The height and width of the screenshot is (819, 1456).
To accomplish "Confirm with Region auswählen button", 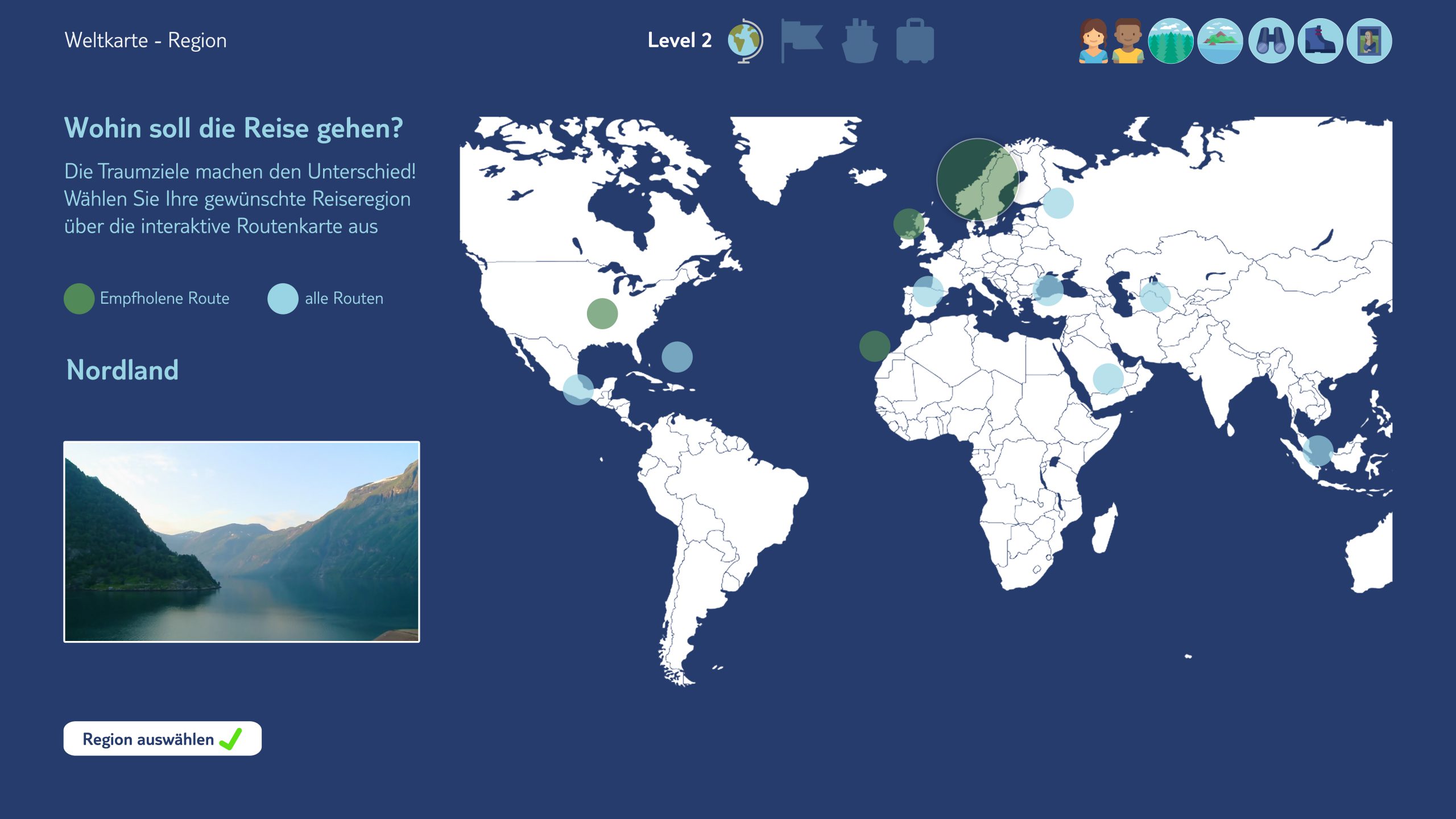I will (163, 738).
